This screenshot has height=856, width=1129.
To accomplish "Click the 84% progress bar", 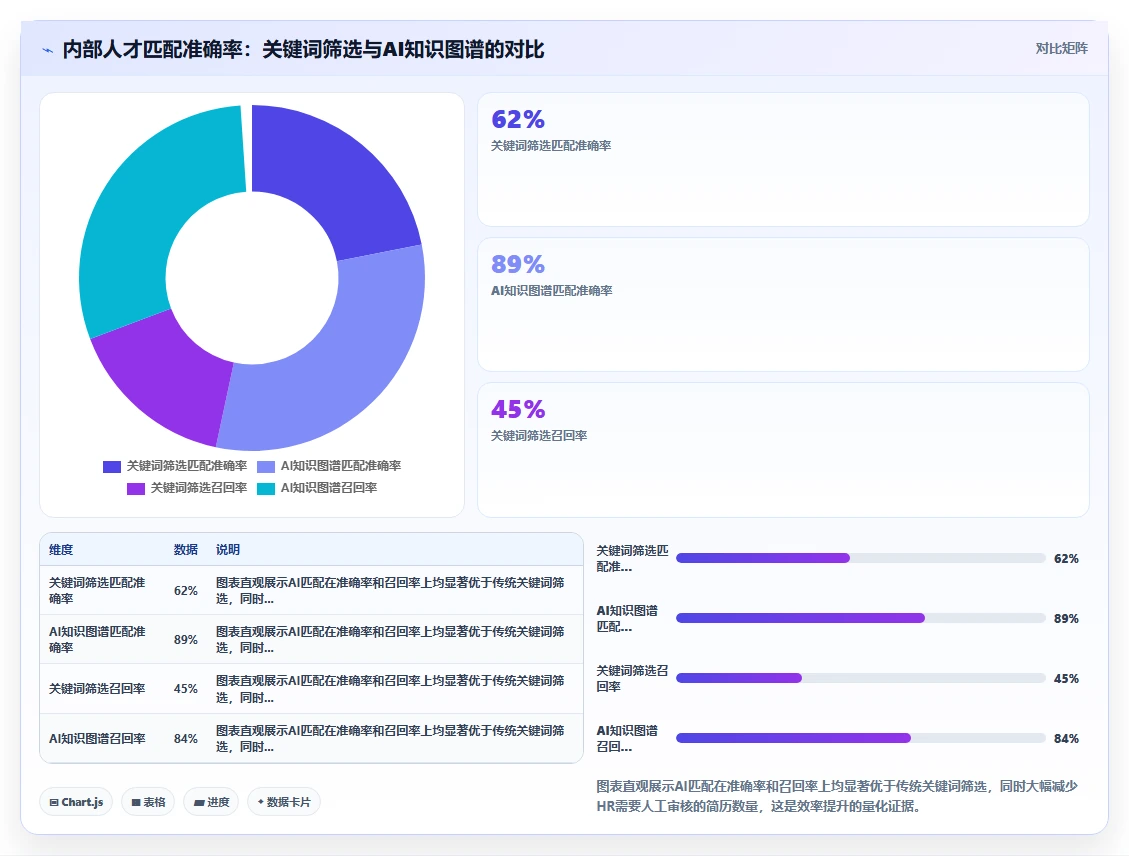I will 860,738.
